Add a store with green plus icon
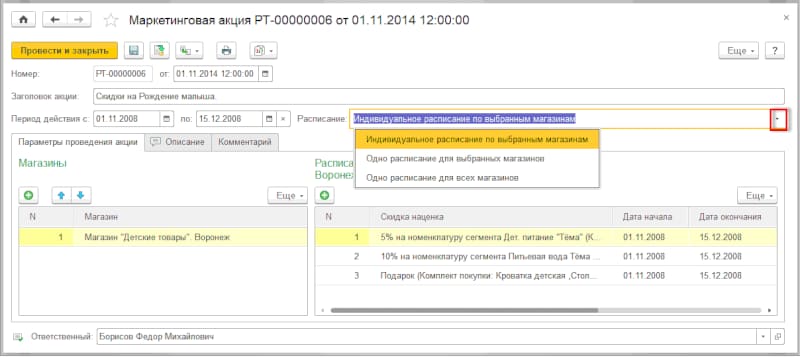This screenshot has height=360, width=800. (x=29, y=195)
